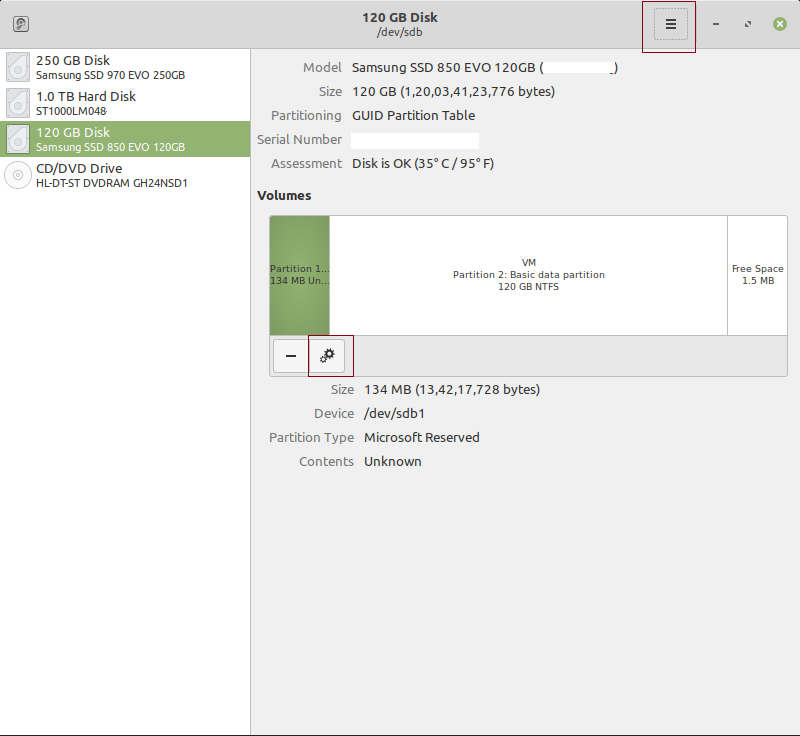Click the GUID Partition Table value
The width and height of the screenshot is (800, 736).
coord(413,116)
